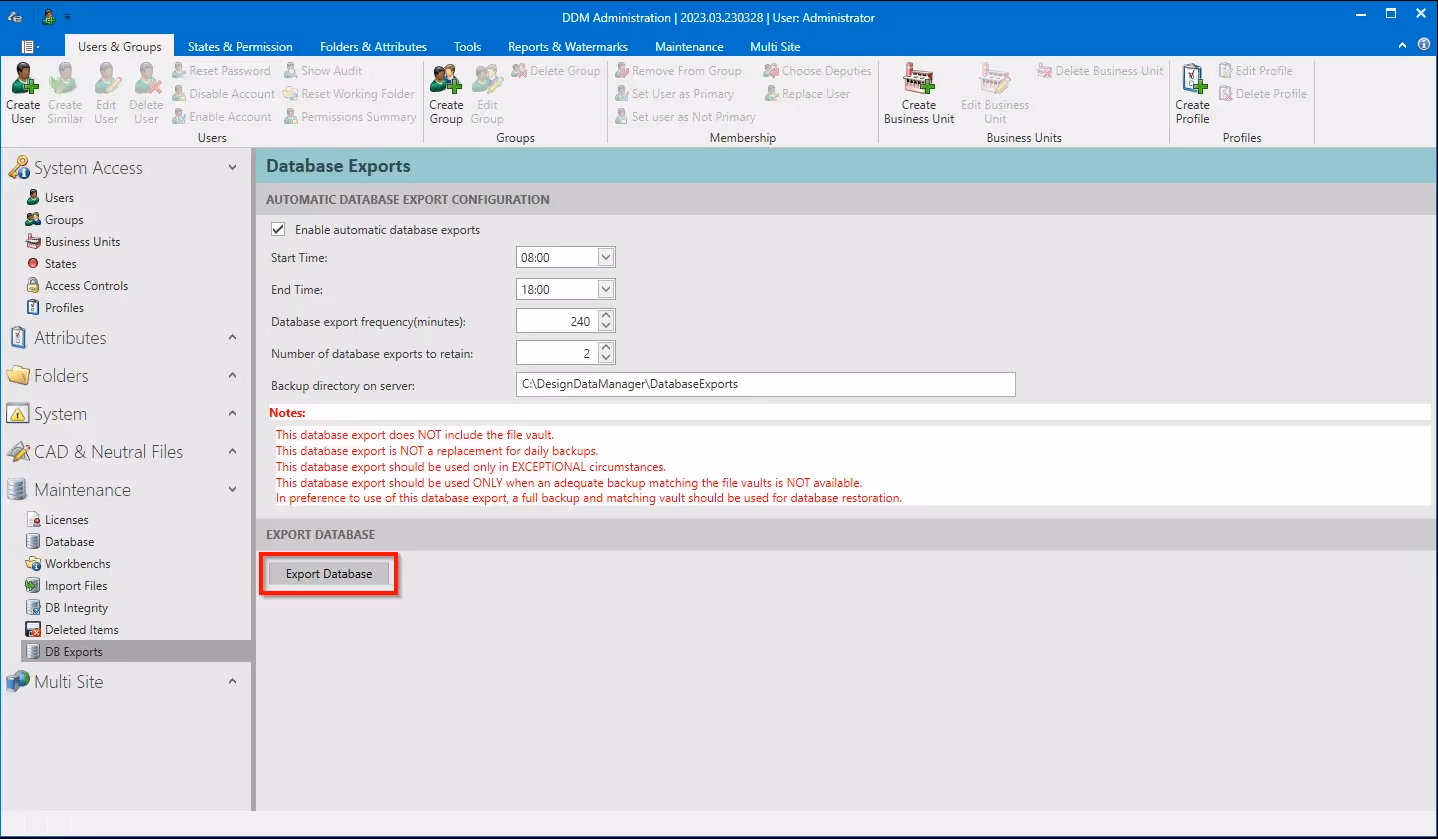The width and height of the screenshot is (1438, 839).
Task: Click the Export Database button
Action: click(328, 573)
